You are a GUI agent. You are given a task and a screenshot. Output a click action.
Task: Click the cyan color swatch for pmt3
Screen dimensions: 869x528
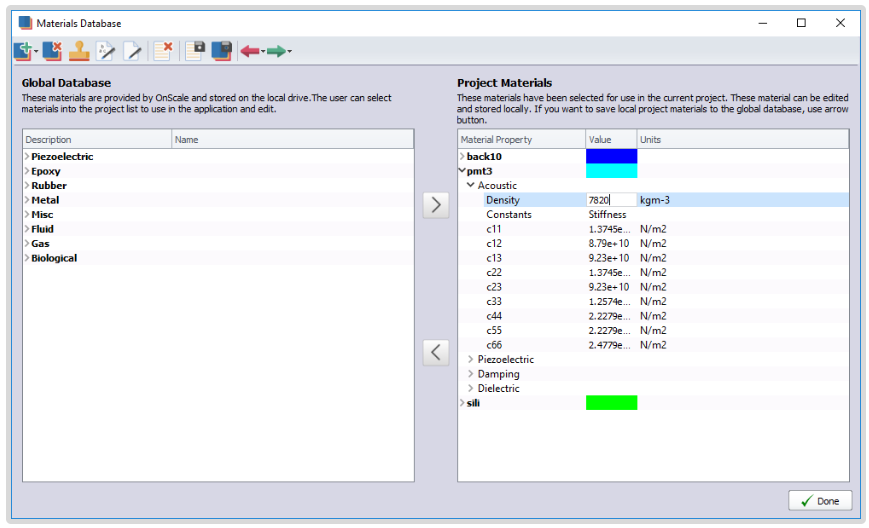click(x=611, y=171)
